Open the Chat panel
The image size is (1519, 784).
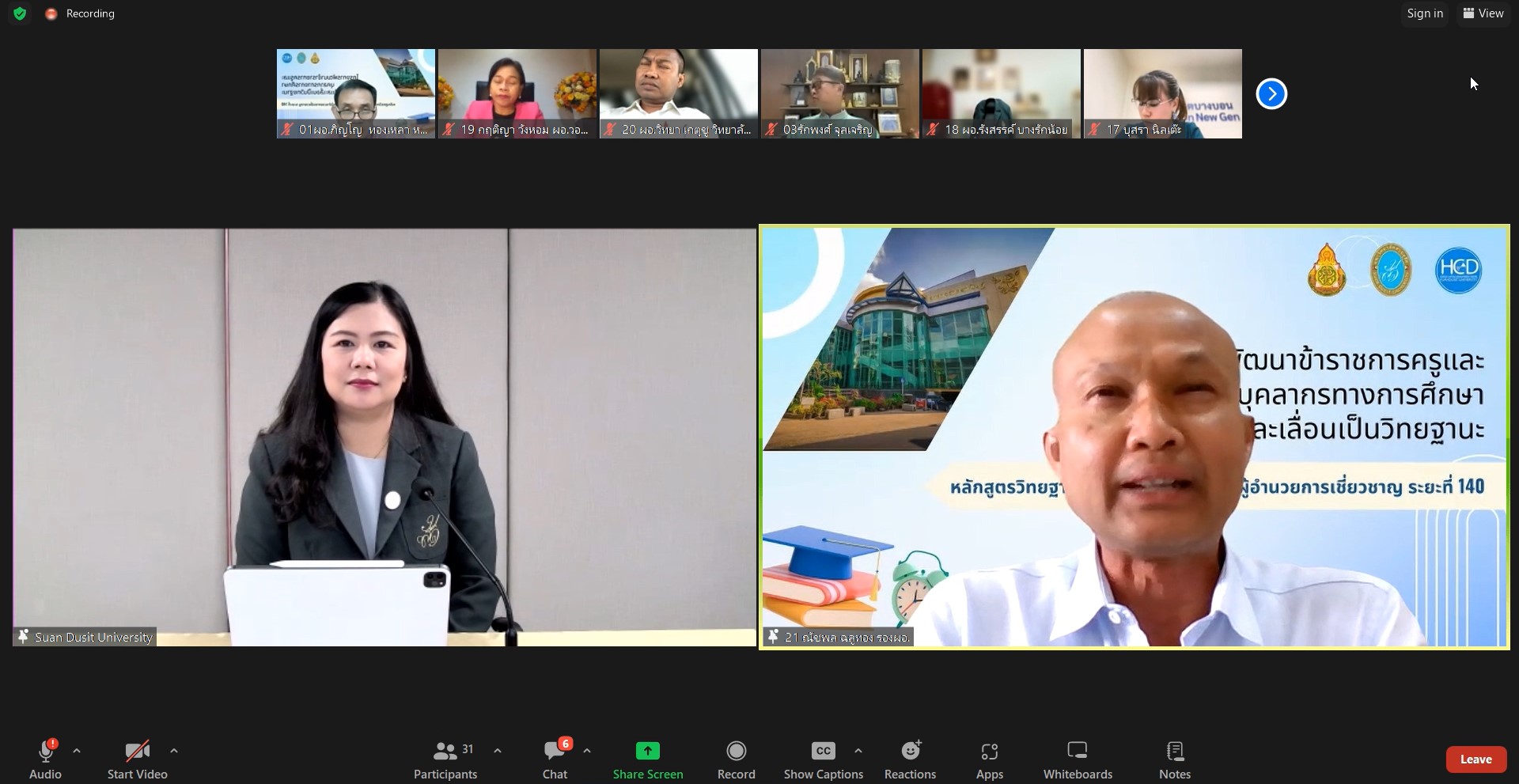555,759
